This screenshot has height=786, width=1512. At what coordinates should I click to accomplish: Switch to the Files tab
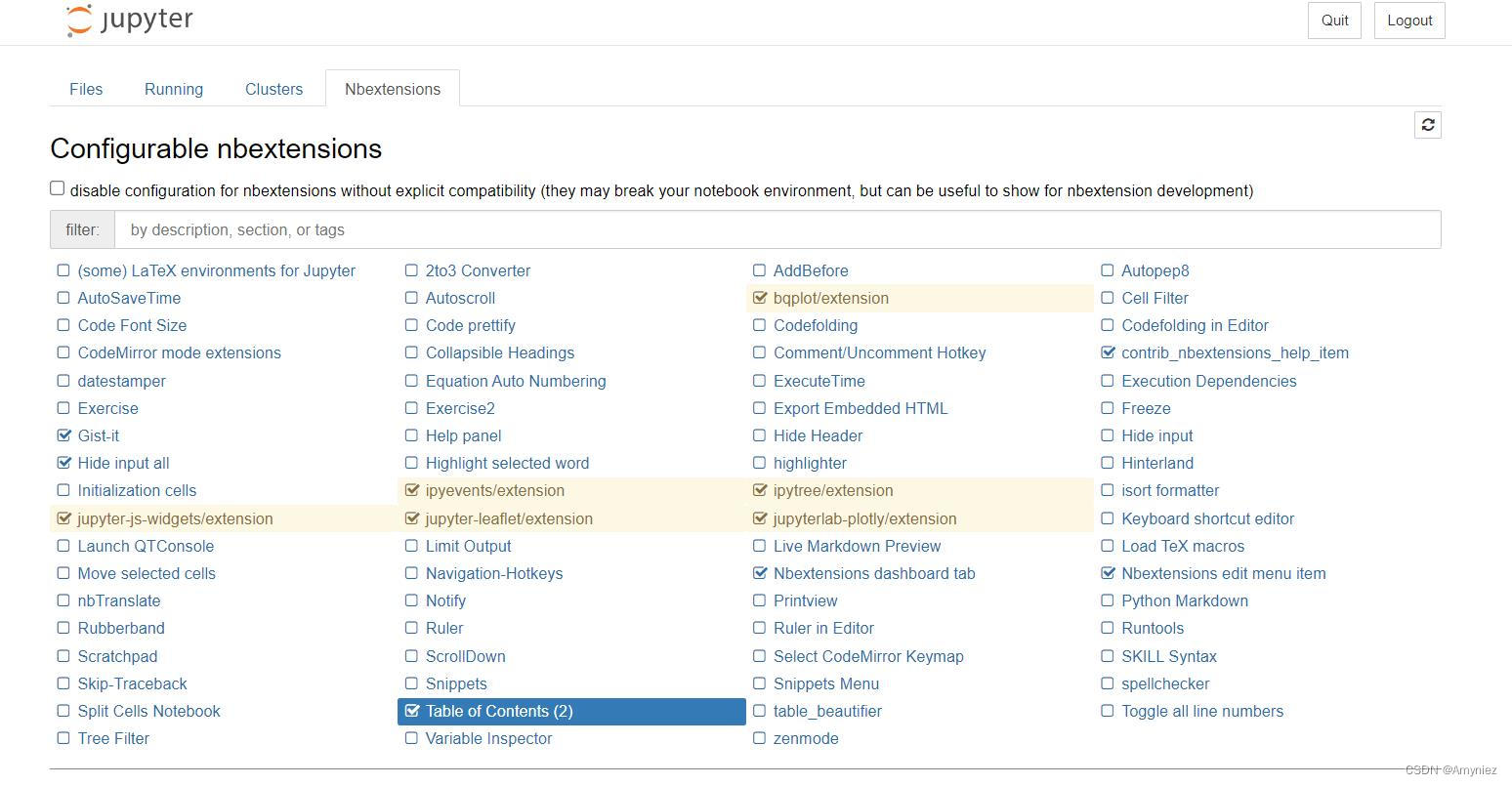(x=86, y=89)
